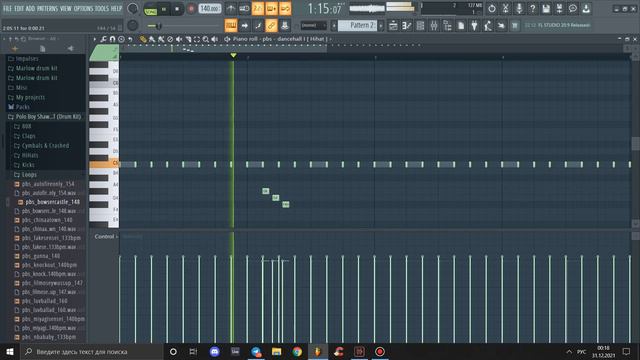
Task: Click the undo history power icon
Action: [x=492, y=9]
